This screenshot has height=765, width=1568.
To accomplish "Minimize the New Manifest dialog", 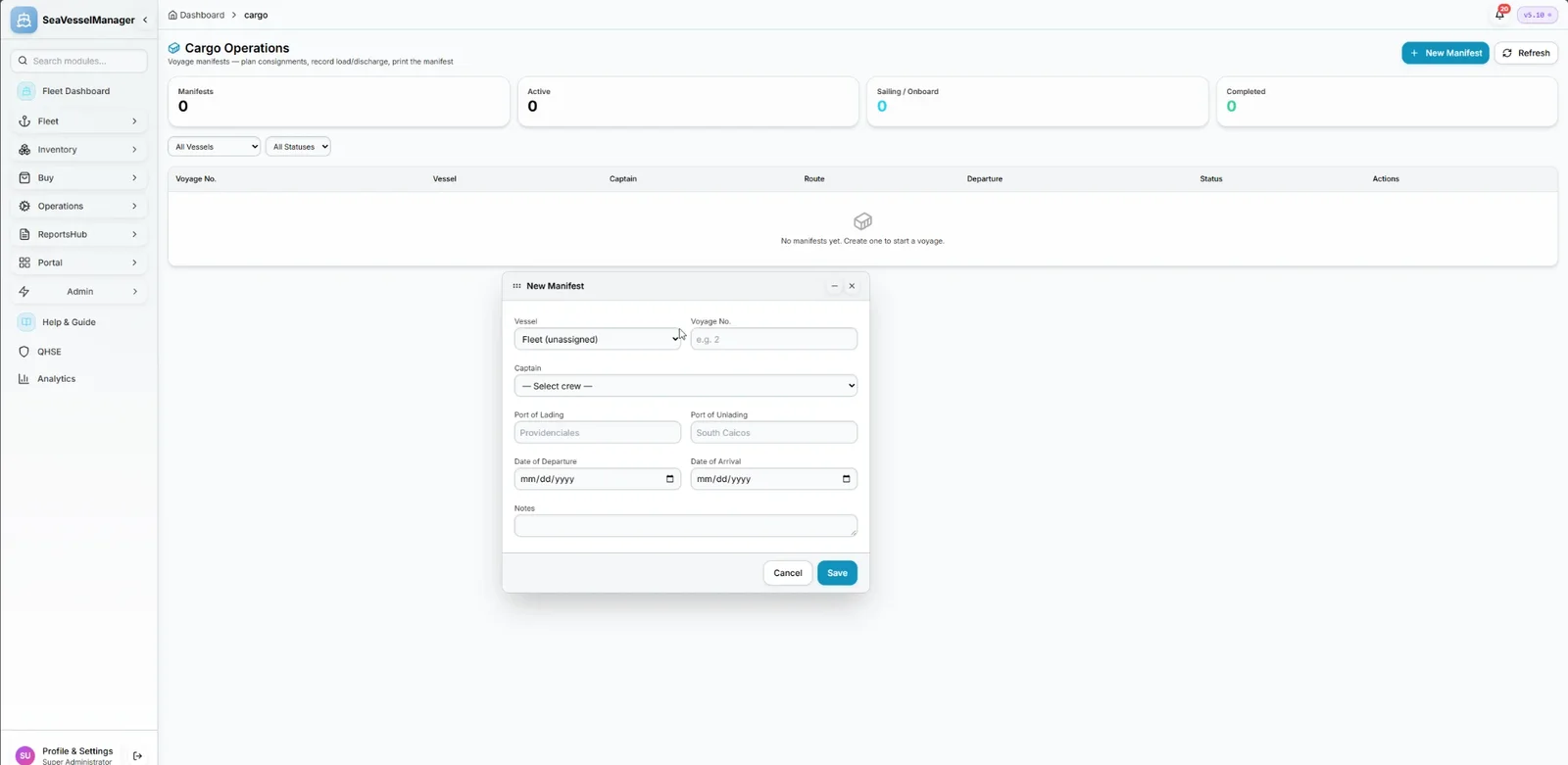I will (834, 286).
